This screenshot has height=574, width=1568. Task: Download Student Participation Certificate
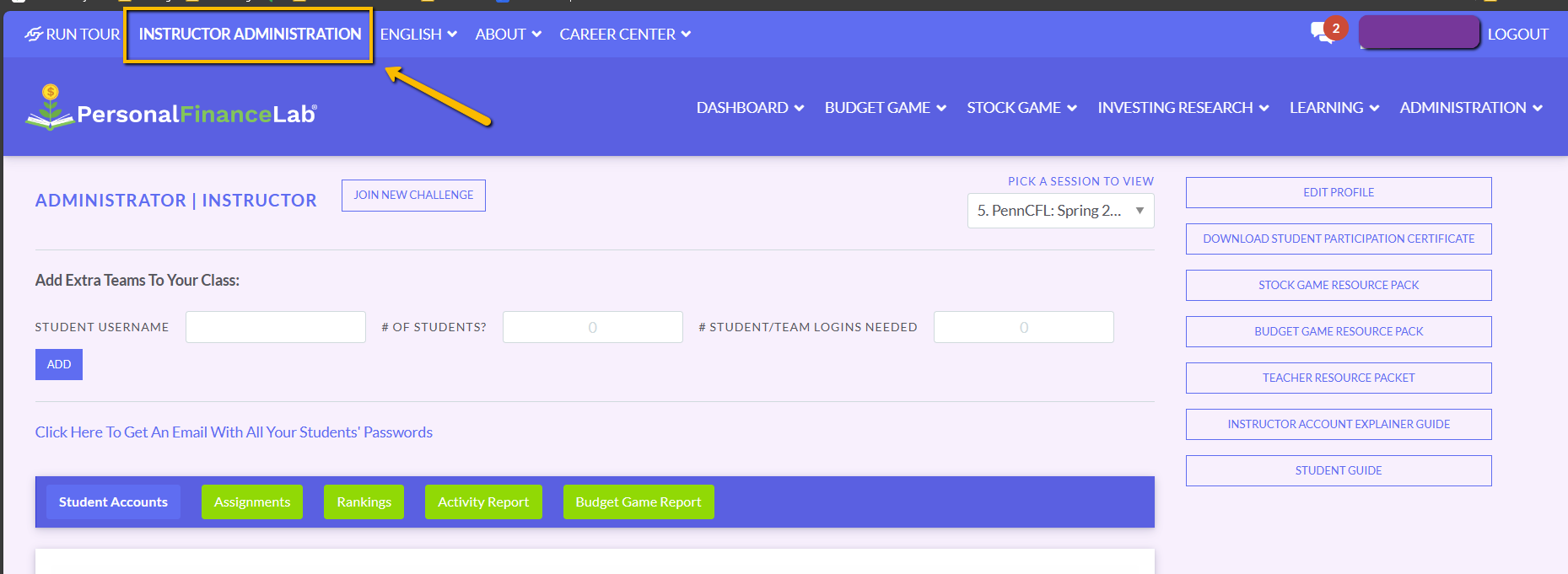1339,239
